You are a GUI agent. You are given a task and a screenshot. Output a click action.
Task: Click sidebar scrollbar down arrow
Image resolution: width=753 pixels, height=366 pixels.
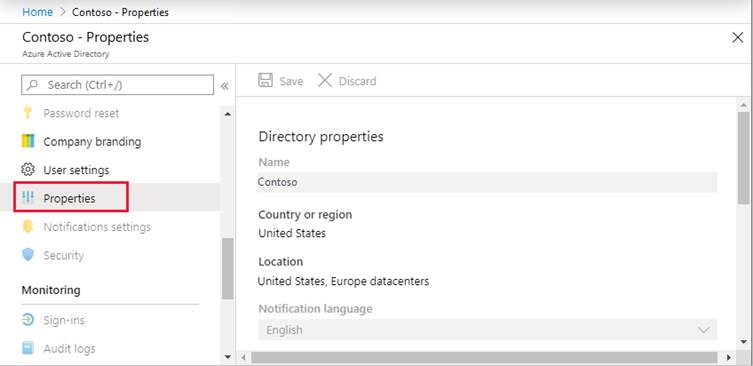[228, 357]
